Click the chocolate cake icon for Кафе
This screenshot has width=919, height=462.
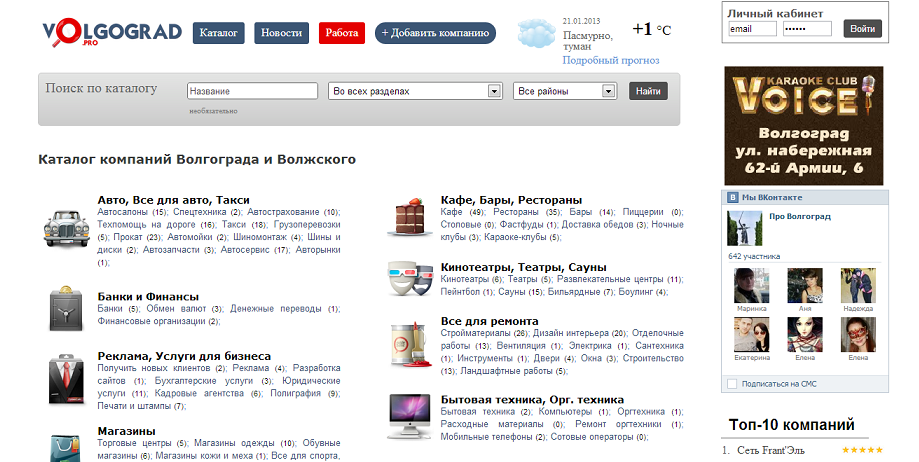click(x=409, y=217)
